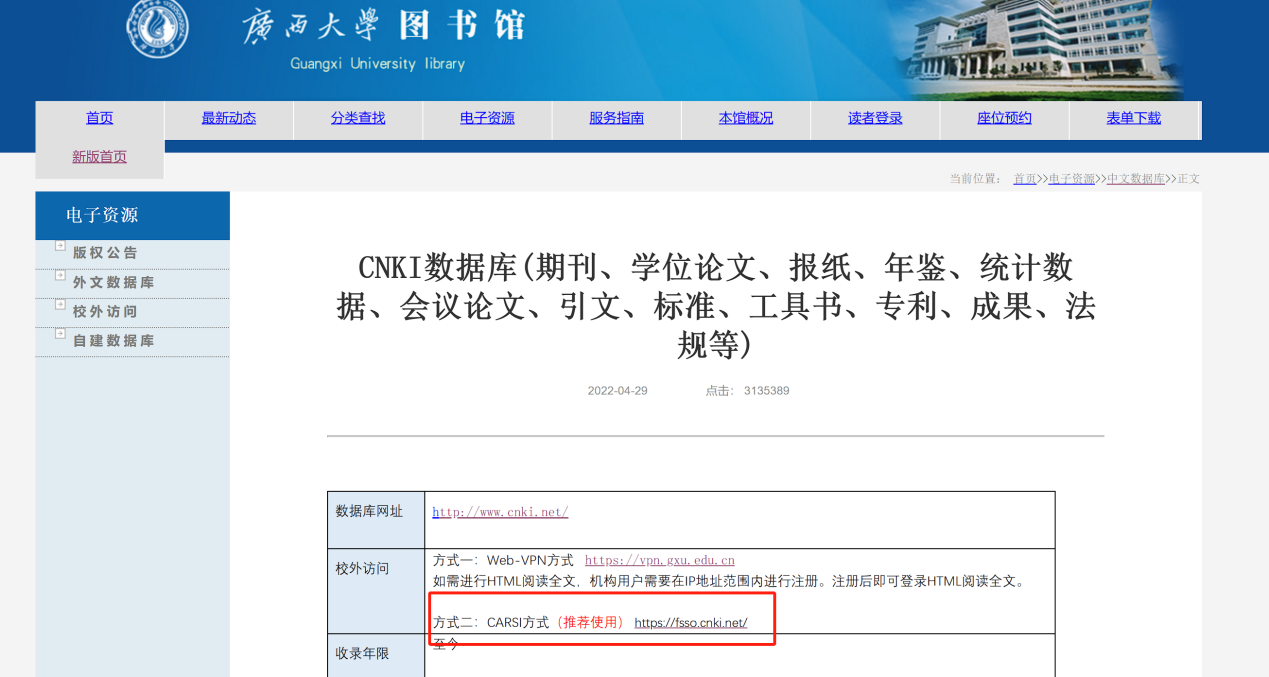Go to 最新动态 in navigation bar
The image size is (1269, 677).
pyautogui.click(x=229, y=118)
